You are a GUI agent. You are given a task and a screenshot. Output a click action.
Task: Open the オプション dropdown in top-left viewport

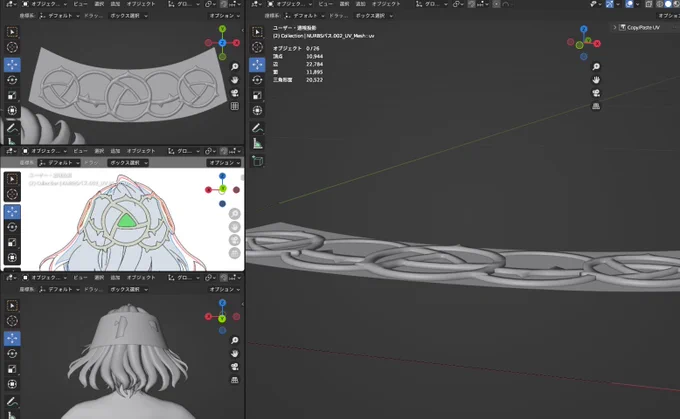[225, 16]
